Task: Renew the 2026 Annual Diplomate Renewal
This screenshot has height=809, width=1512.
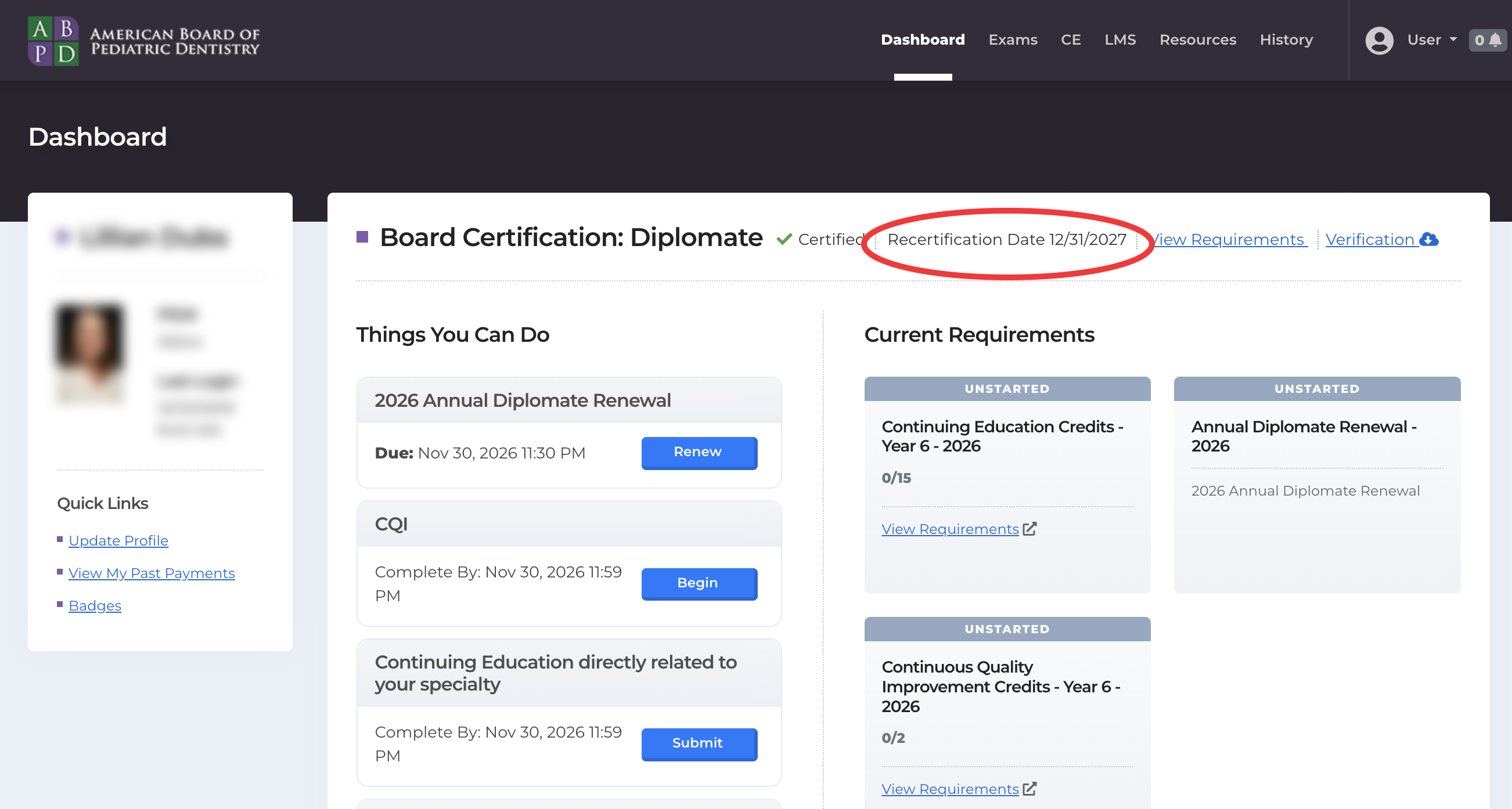Action: [699, 452]
